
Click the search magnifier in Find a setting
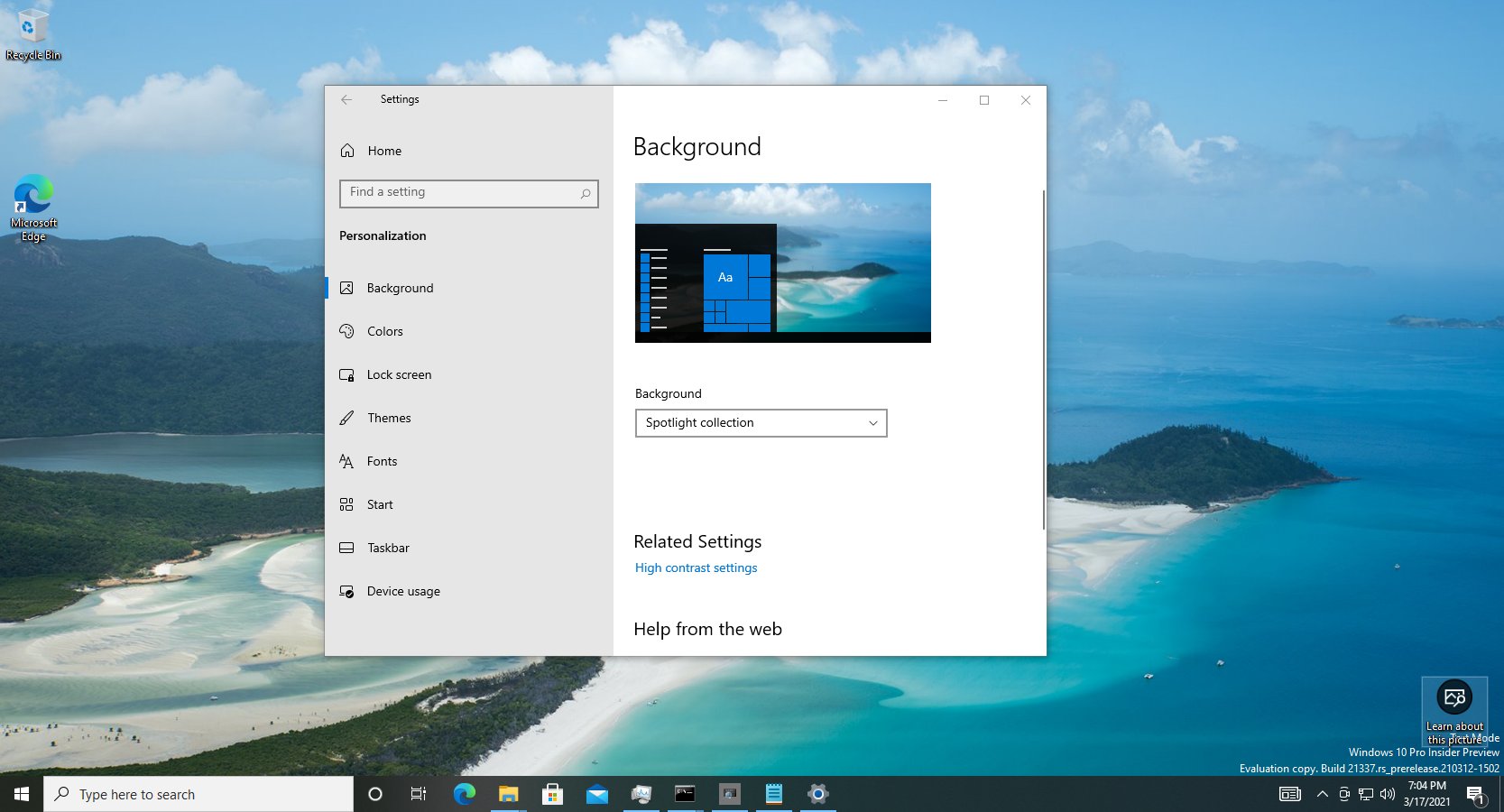click(585, 193)
